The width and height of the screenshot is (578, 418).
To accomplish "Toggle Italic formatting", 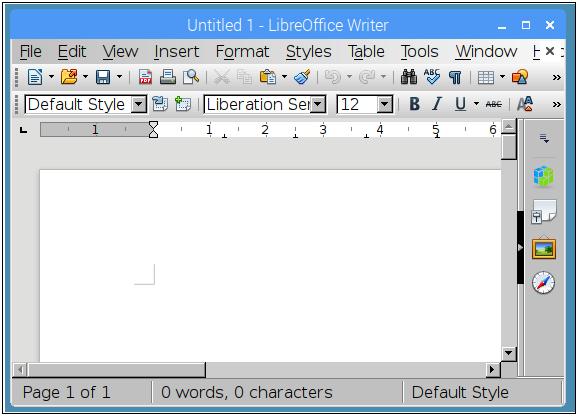I will pyautogui.click(x=437, y=104).
